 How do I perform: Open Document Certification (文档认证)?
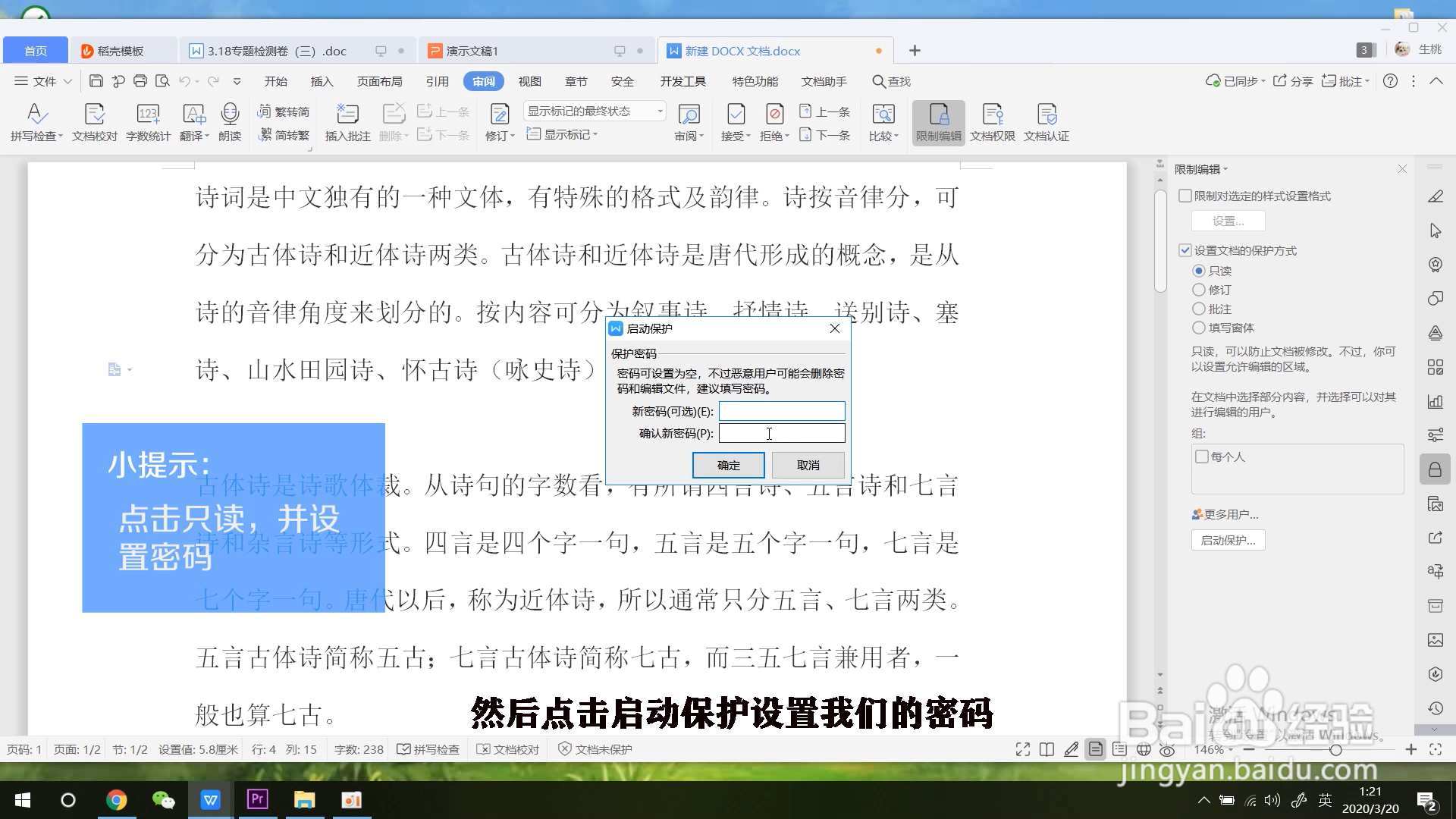pos(1046,121)
